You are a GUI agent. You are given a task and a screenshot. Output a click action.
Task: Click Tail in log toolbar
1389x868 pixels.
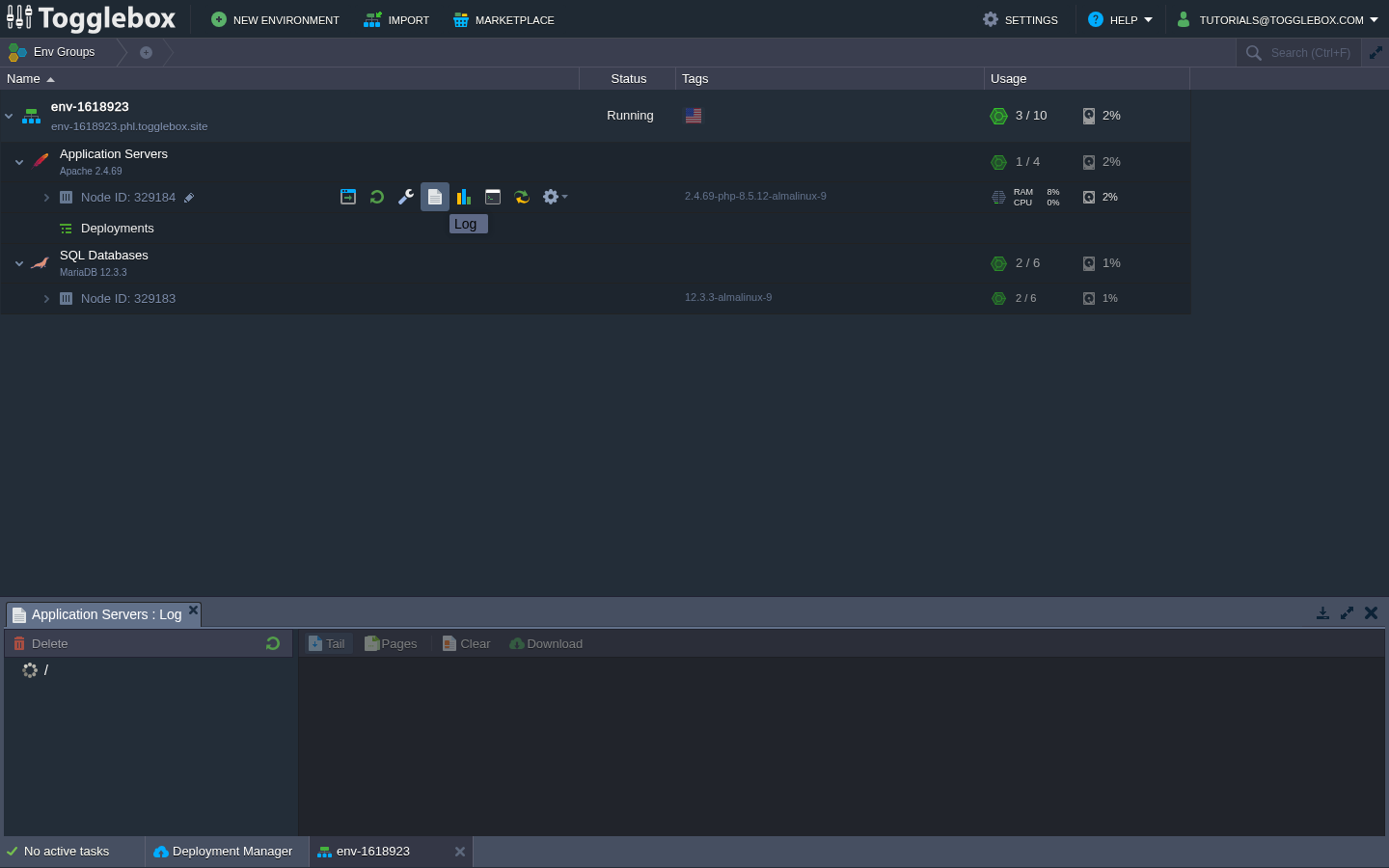(327, 643)
